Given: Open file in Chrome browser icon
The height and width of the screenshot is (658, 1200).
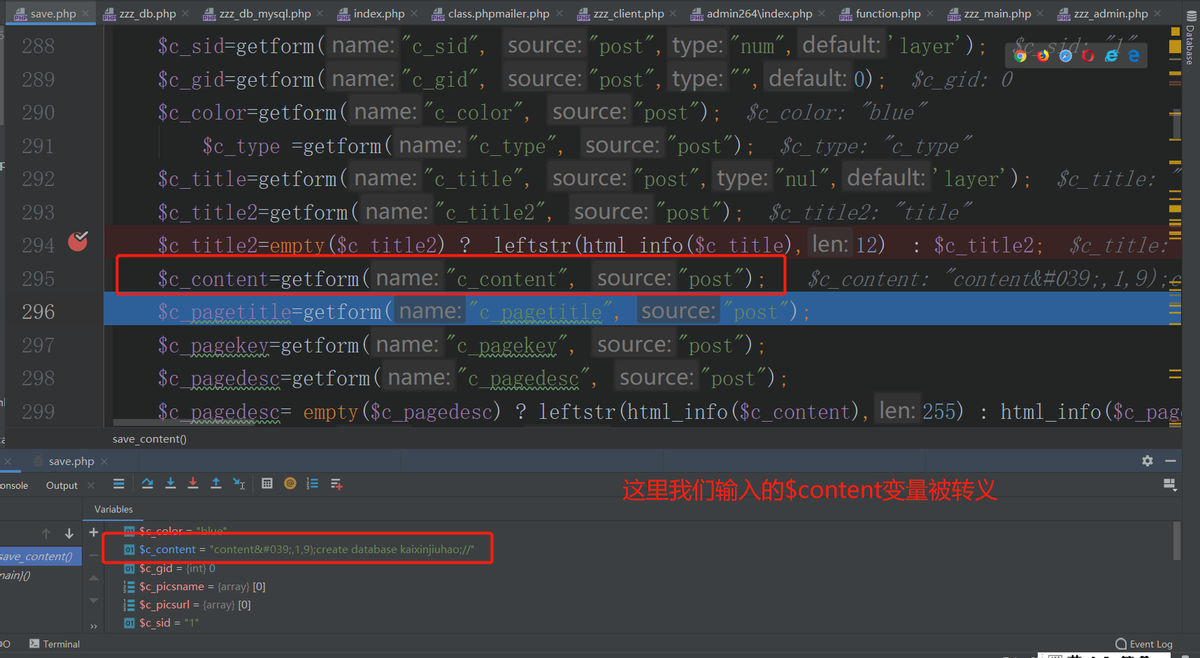Looking at the screenshot, I should point(1021,56).
